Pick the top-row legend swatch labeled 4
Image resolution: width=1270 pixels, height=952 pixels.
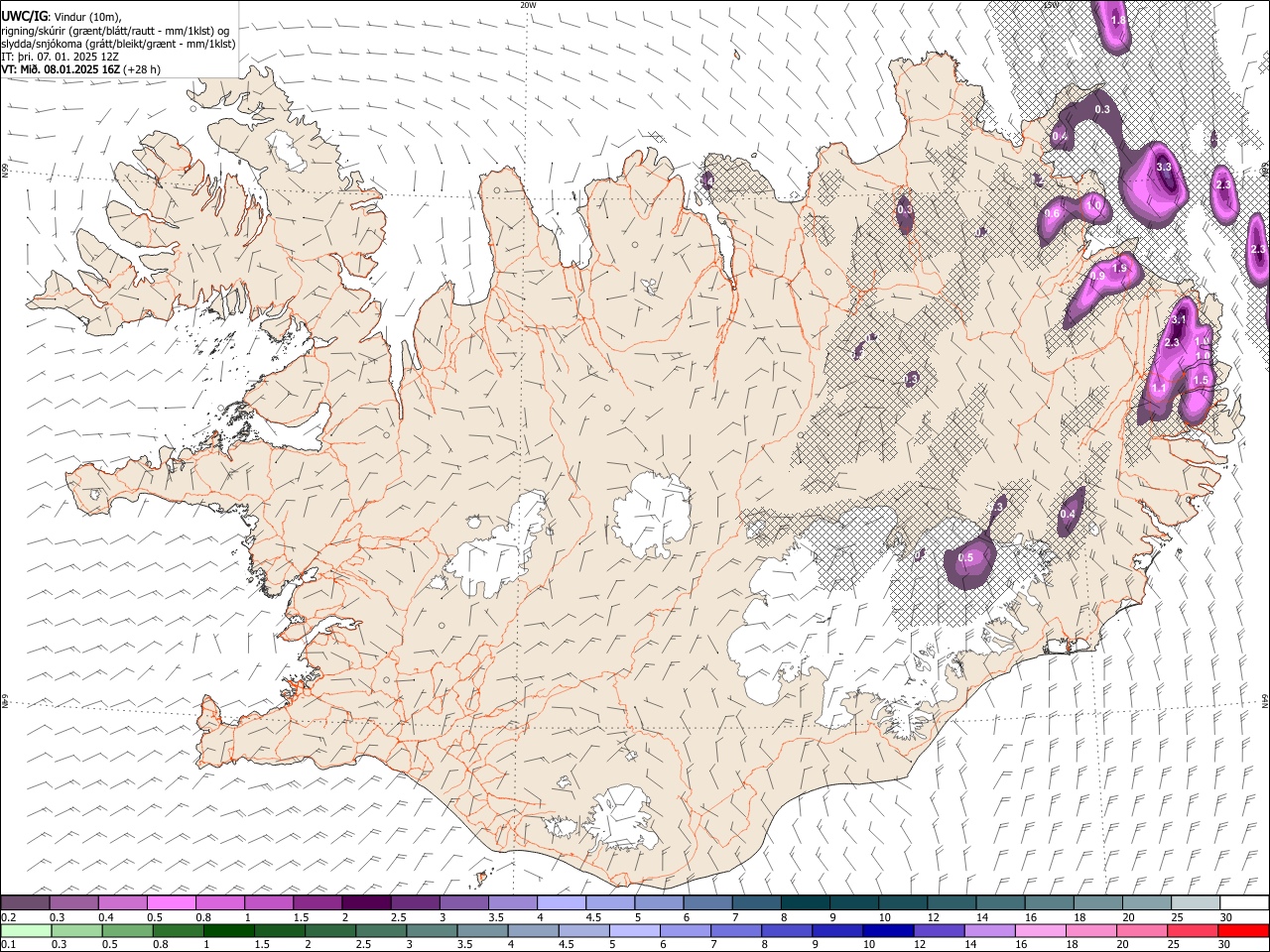tap(561, 903)
